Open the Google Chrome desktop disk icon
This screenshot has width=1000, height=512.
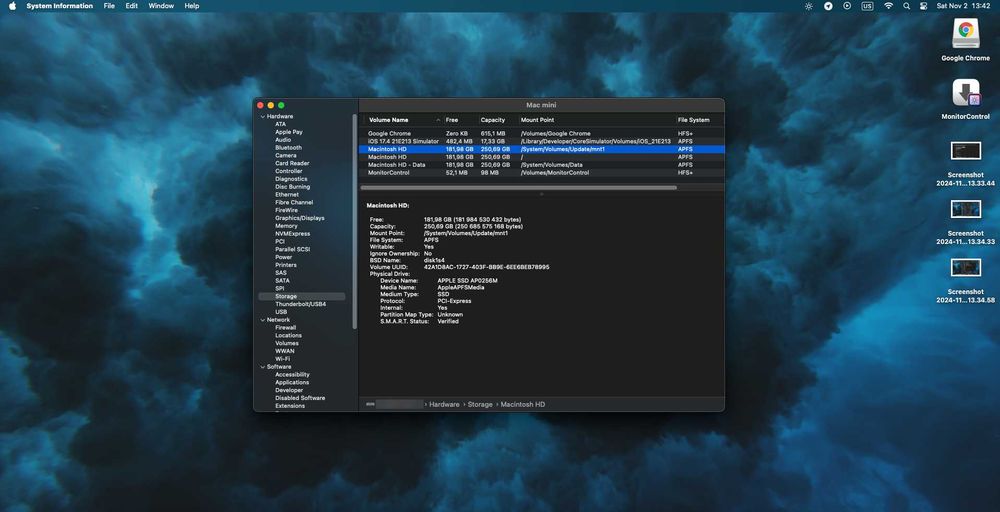pos(966,33)
